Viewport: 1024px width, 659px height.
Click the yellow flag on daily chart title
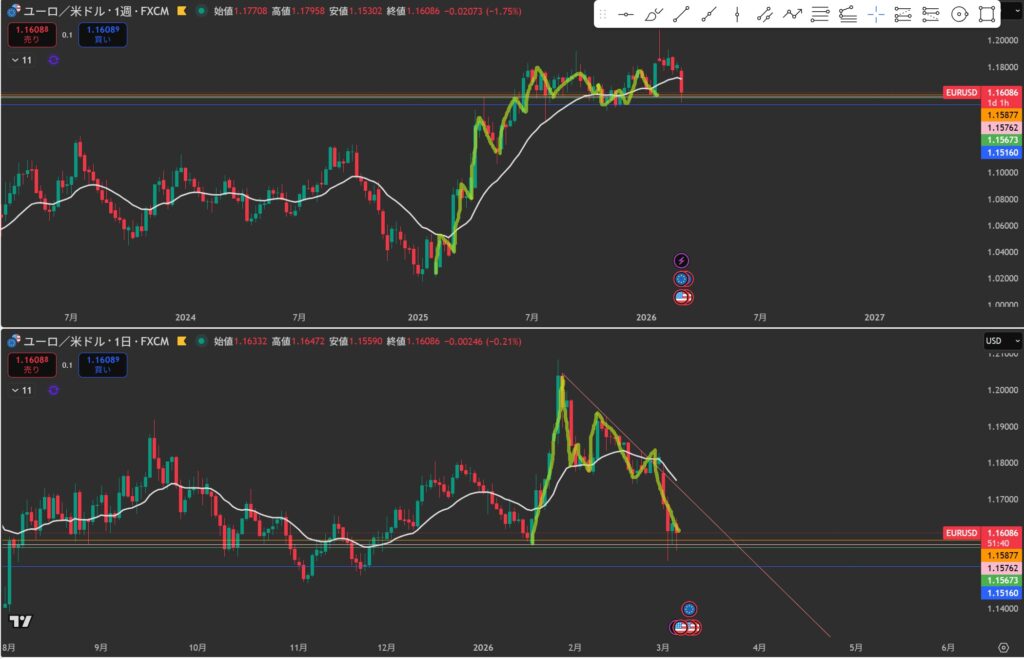tap(181, 341)
